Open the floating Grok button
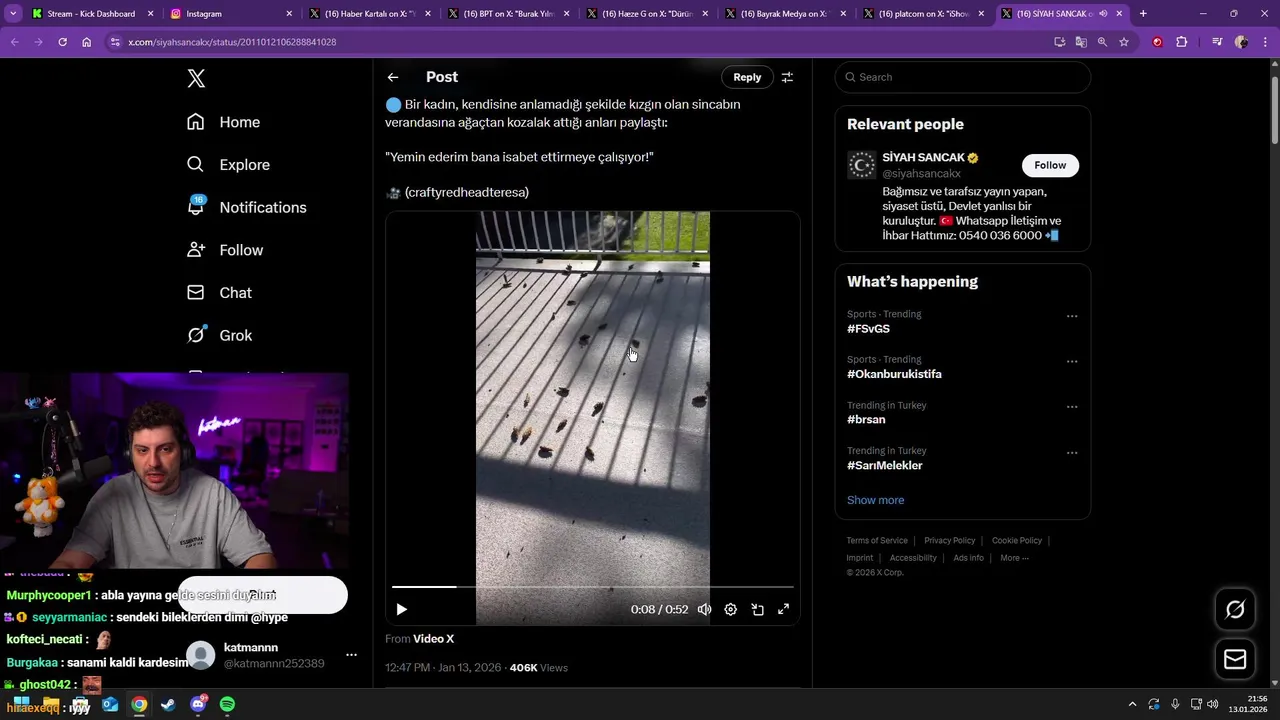This screenshot has width=1280, height=720. click(1235, 609)
